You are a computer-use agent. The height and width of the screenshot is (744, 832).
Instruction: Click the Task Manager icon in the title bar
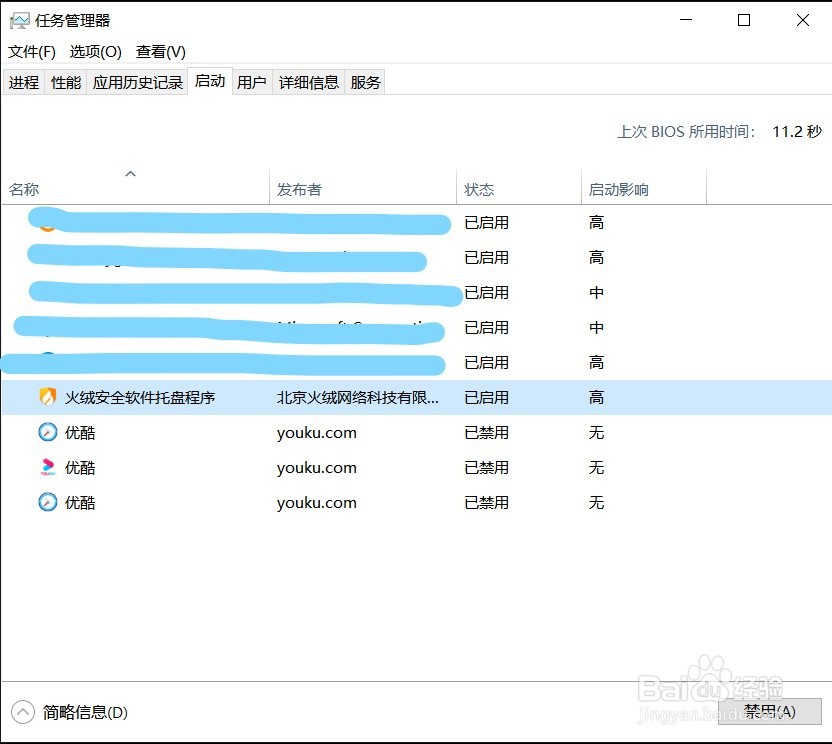tap(20, 19)
